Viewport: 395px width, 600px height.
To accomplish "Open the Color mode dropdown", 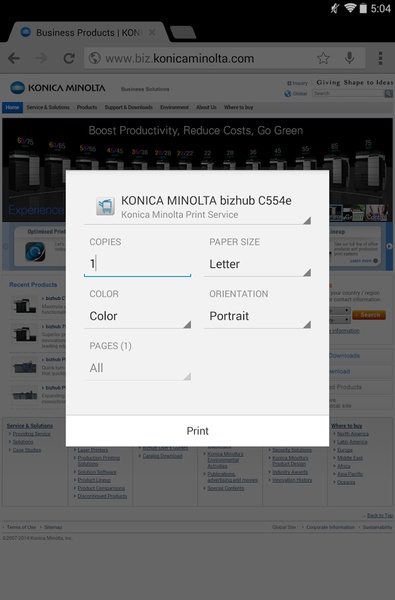I will tap(137, 316).
